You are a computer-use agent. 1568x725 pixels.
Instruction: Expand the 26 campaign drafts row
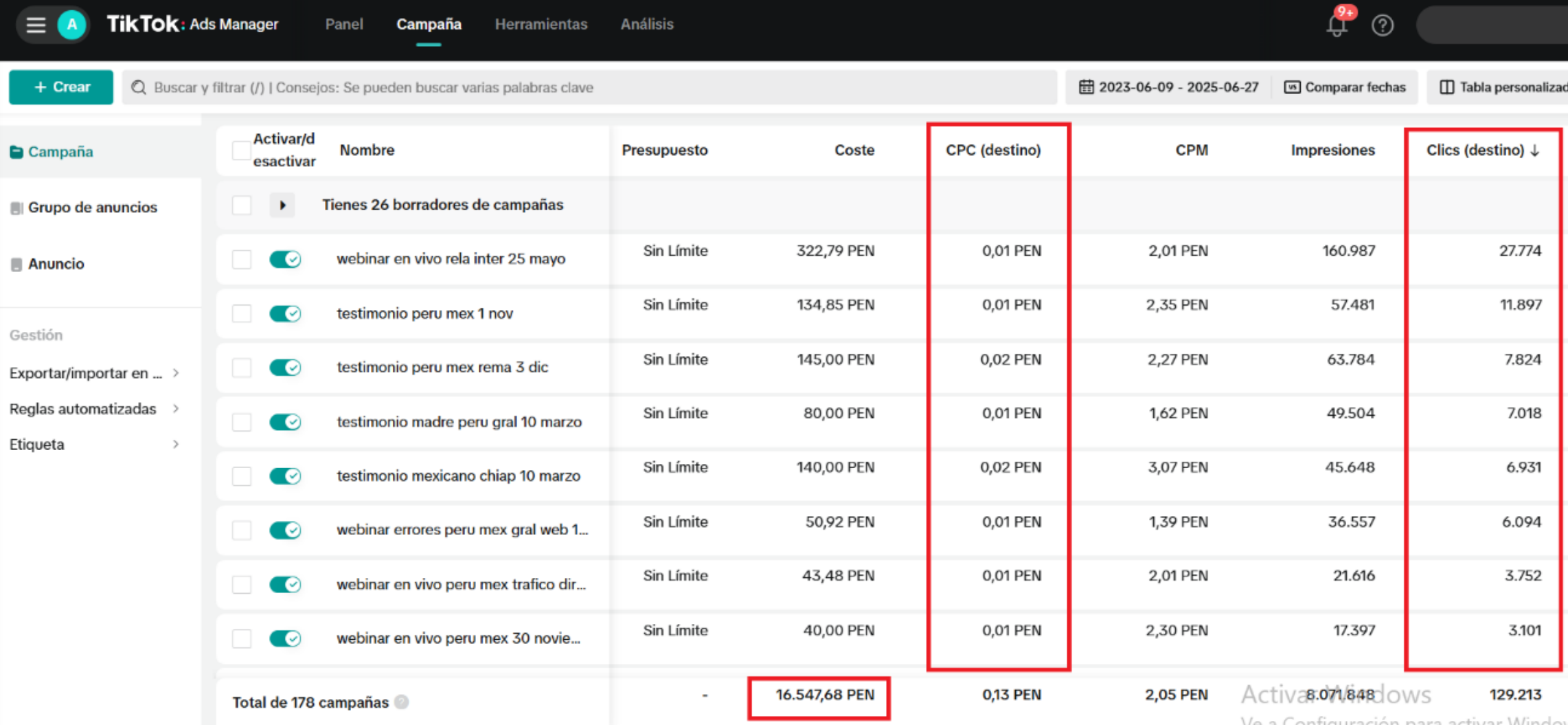[282, 205]
